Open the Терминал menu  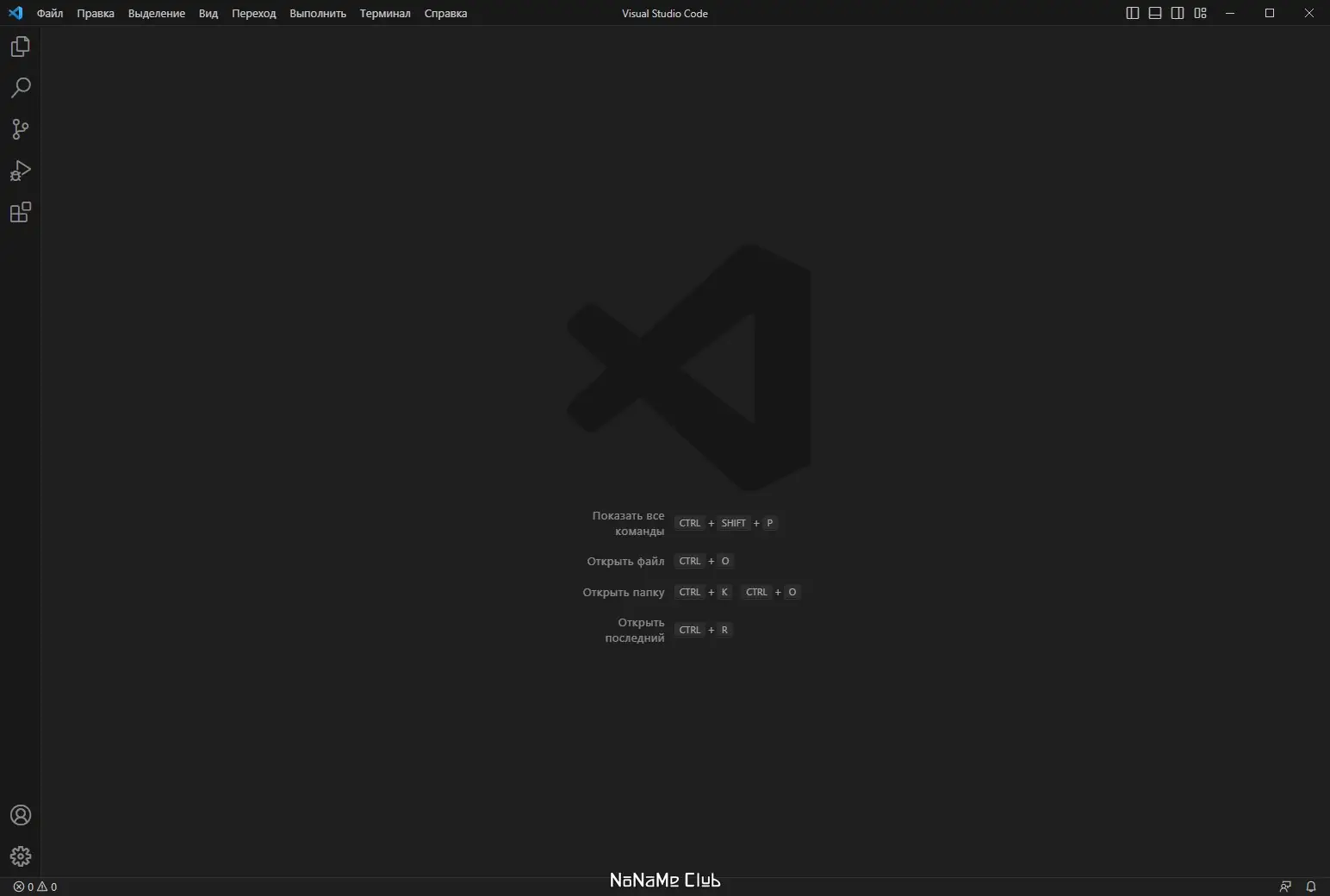(385, 13)
